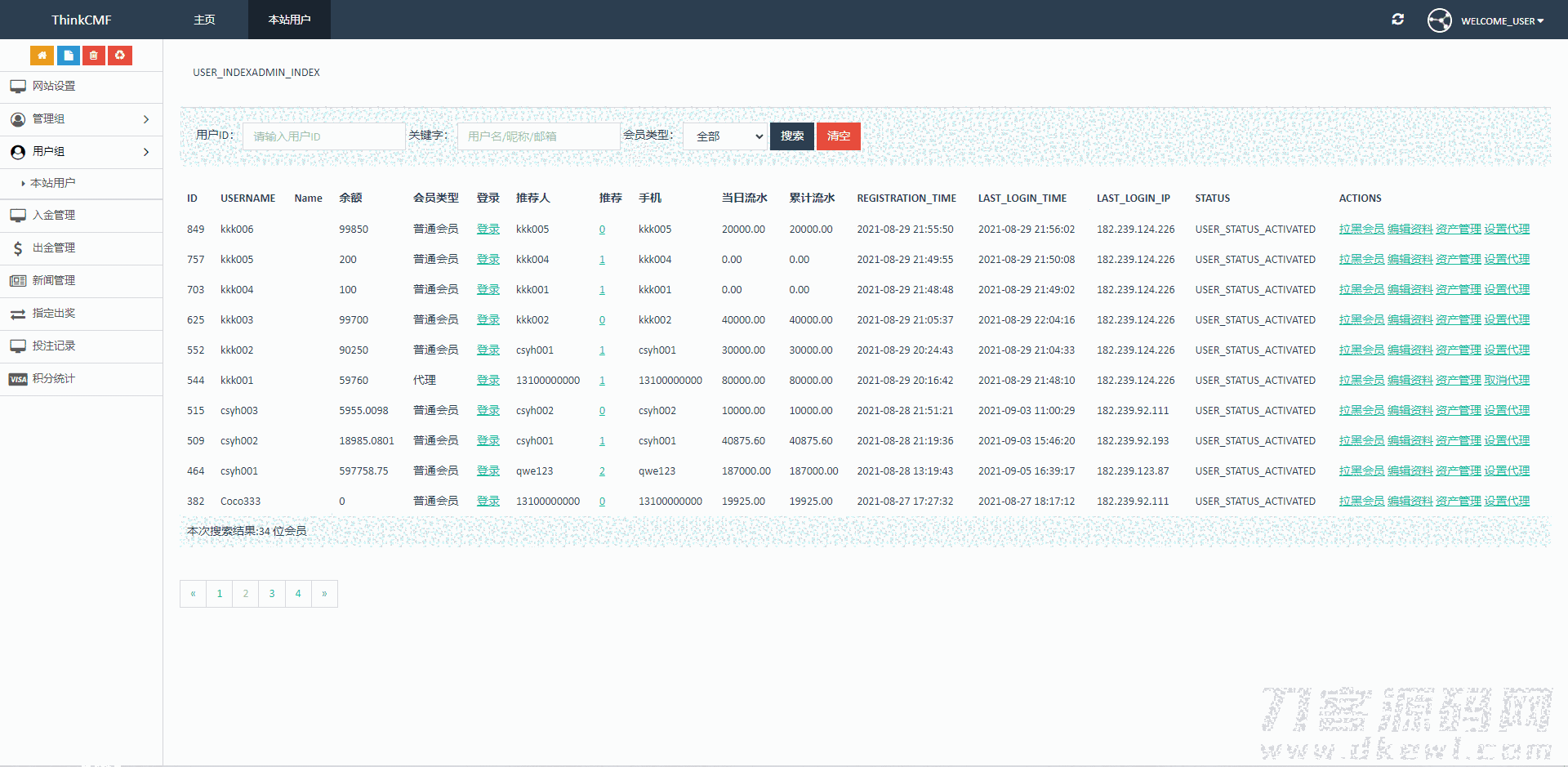Click the orange home shortcut icon
Image resolution: width=1568 pixels, height=767 pixels.
pos(42,56)
